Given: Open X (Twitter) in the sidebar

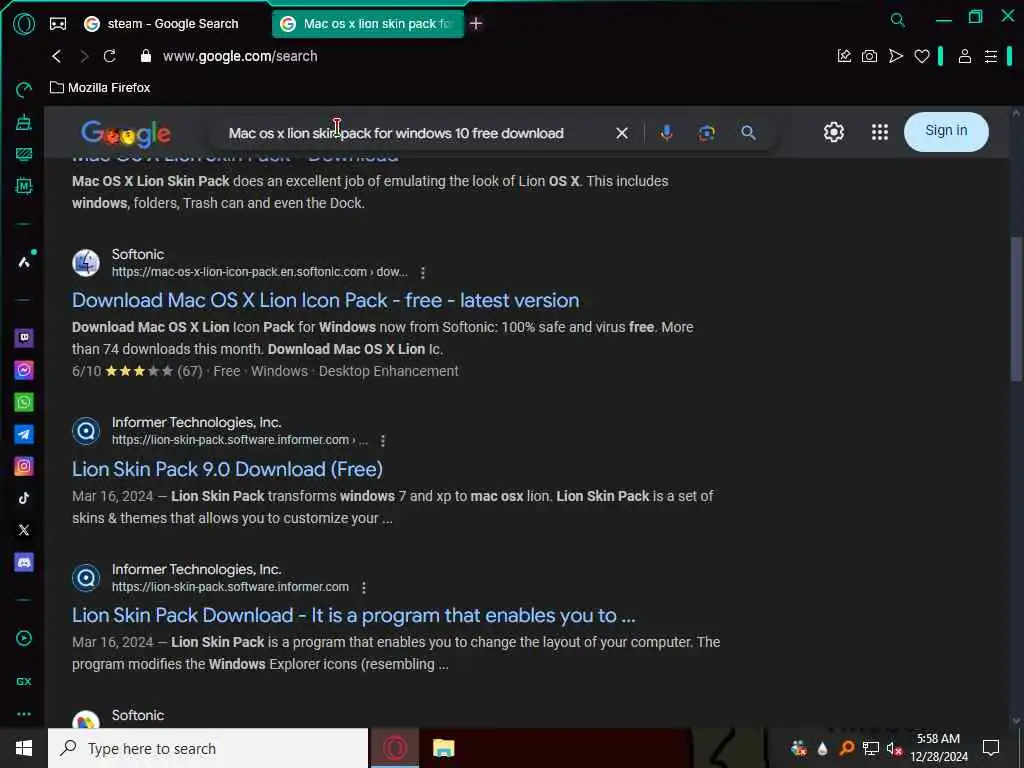Looking at the screenshot, I should click(24, 530).
